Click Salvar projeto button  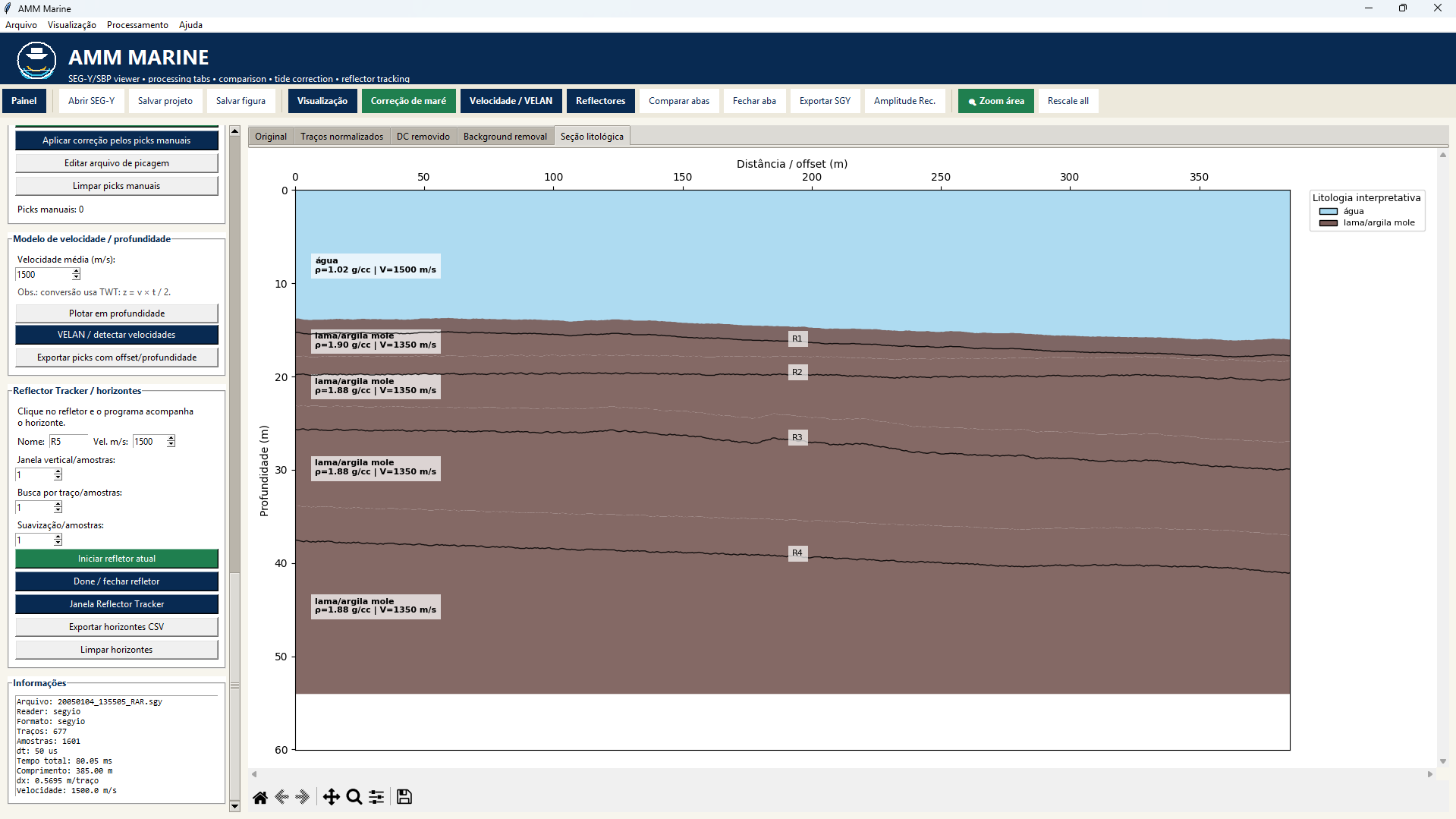(165, 101)
